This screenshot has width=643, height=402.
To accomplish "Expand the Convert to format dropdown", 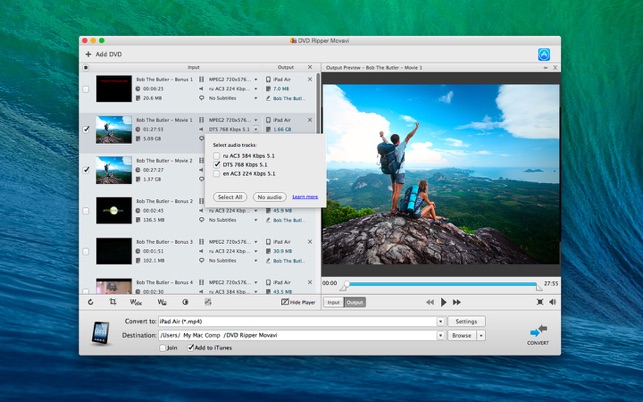I will coord(440,321).
